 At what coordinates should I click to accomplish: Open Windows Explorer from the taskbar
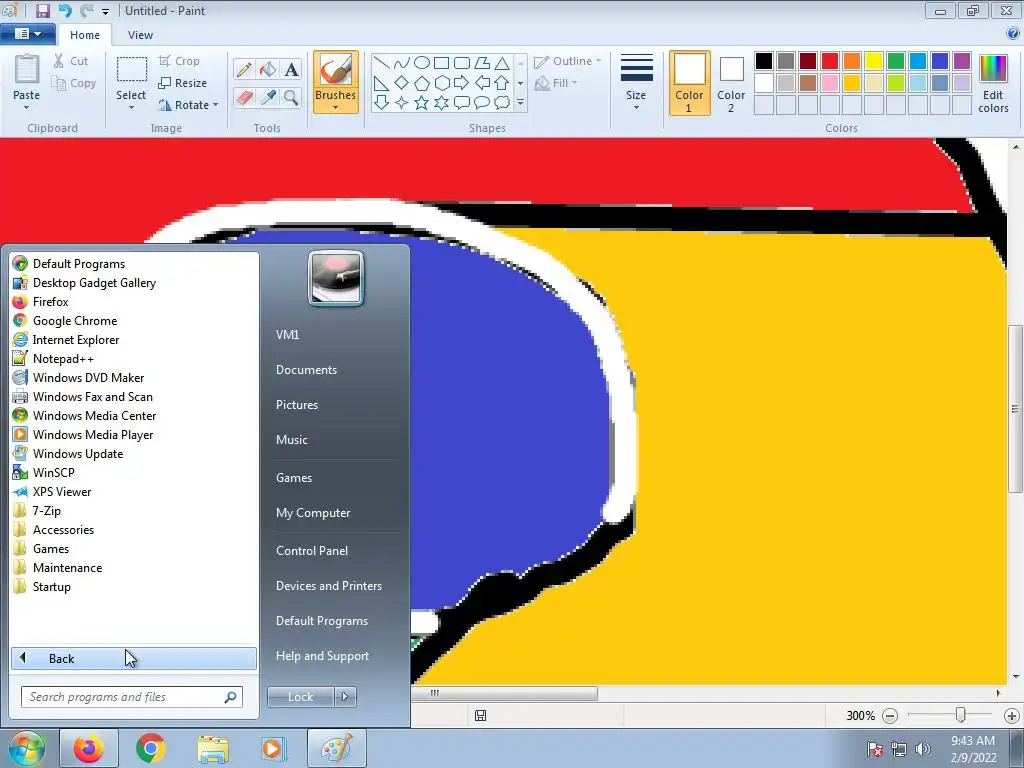(213, 748)
